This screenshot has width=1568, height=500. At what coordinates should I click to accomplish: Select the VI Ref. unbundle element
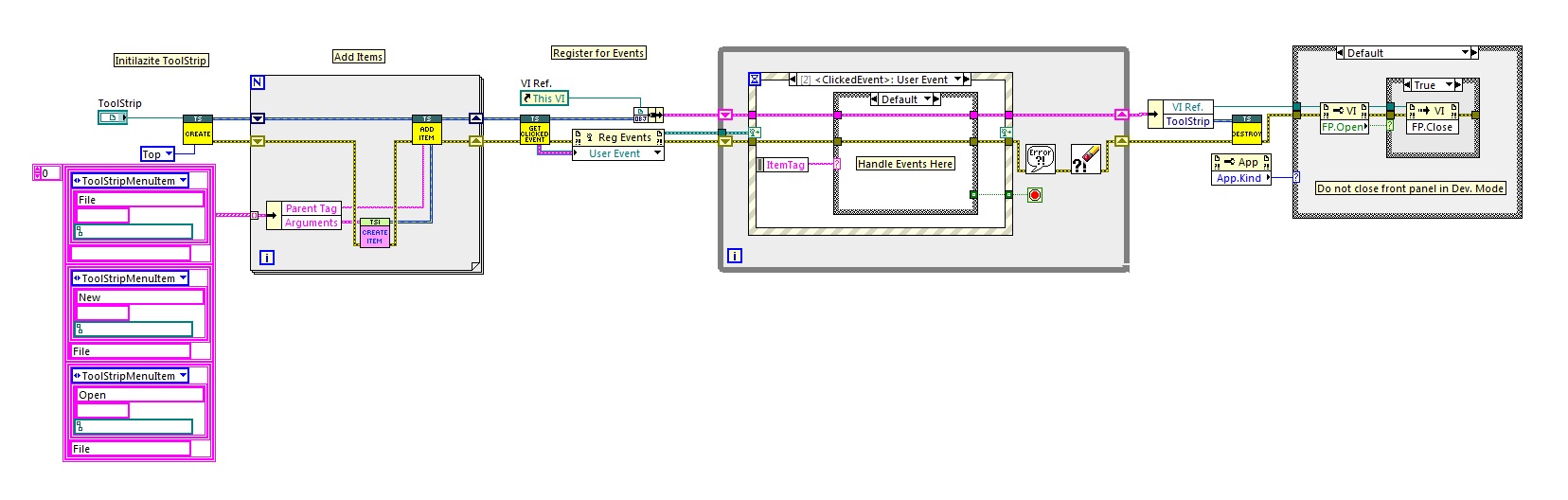1187,107
